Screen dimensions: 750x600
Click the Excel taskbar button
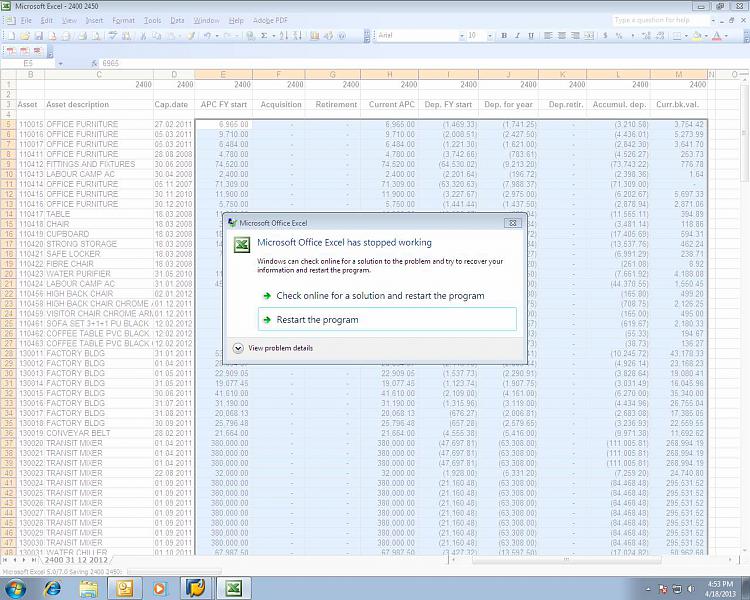233,588
